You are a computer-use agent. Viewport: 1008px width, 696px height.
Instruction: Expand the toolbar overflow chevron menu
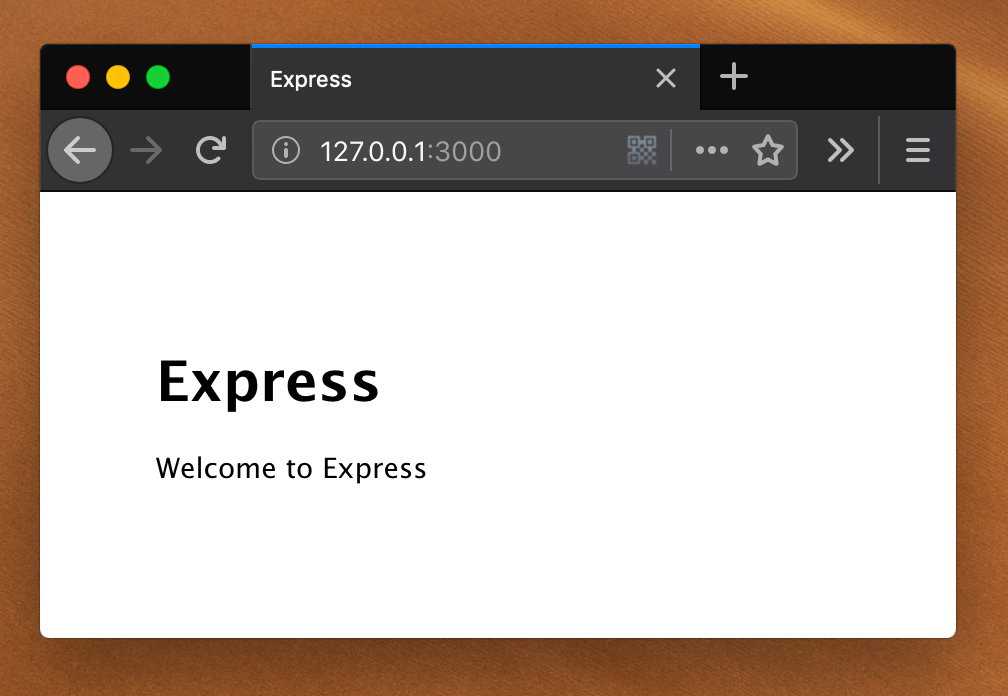[x=840, y=150]
